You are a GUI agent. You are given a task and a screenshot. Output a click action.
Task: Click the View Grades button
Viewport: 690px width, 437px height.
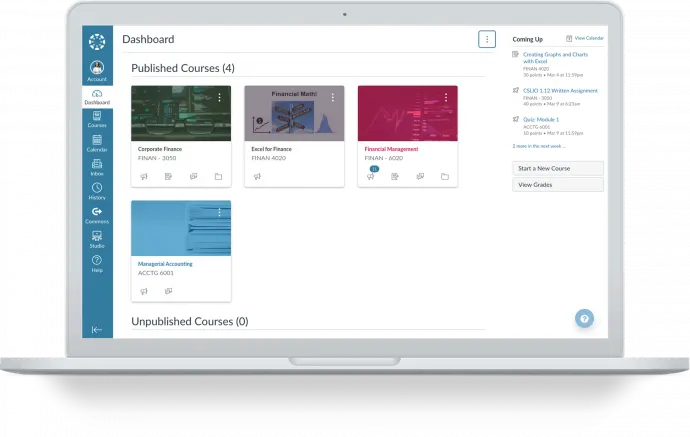(558, 185)
